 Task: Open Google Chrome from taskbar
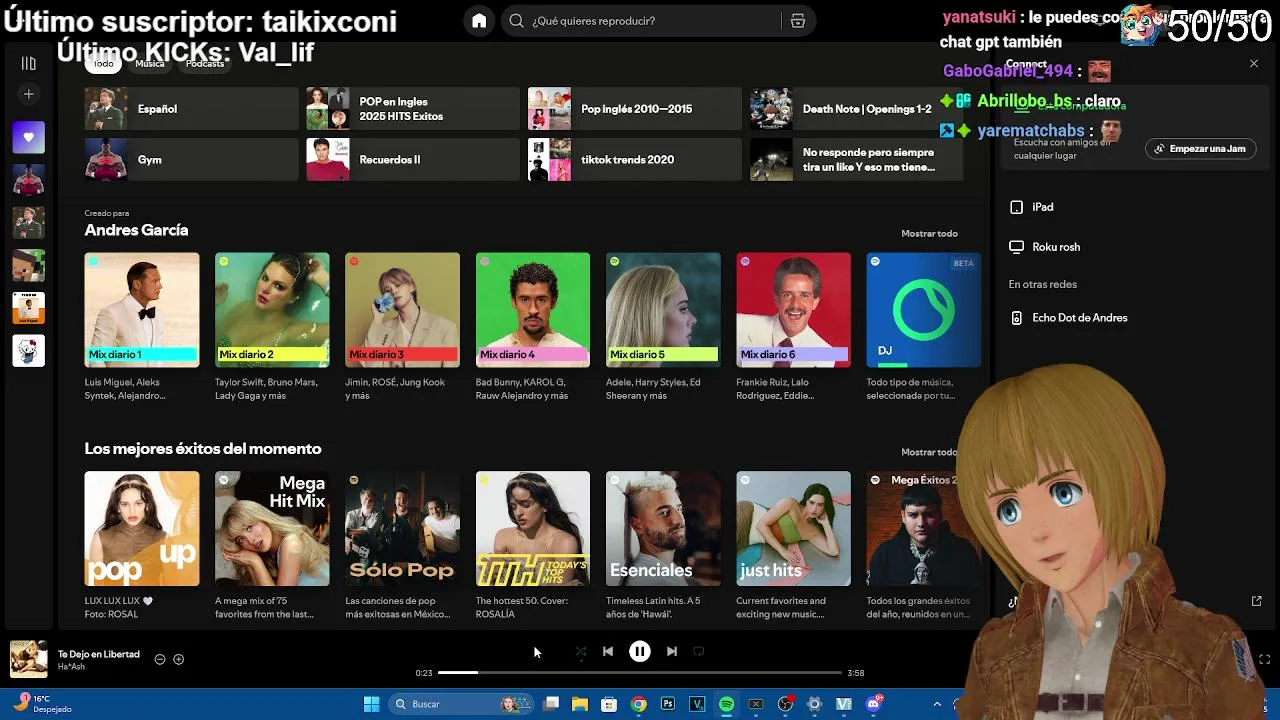(x=638, y=704)
